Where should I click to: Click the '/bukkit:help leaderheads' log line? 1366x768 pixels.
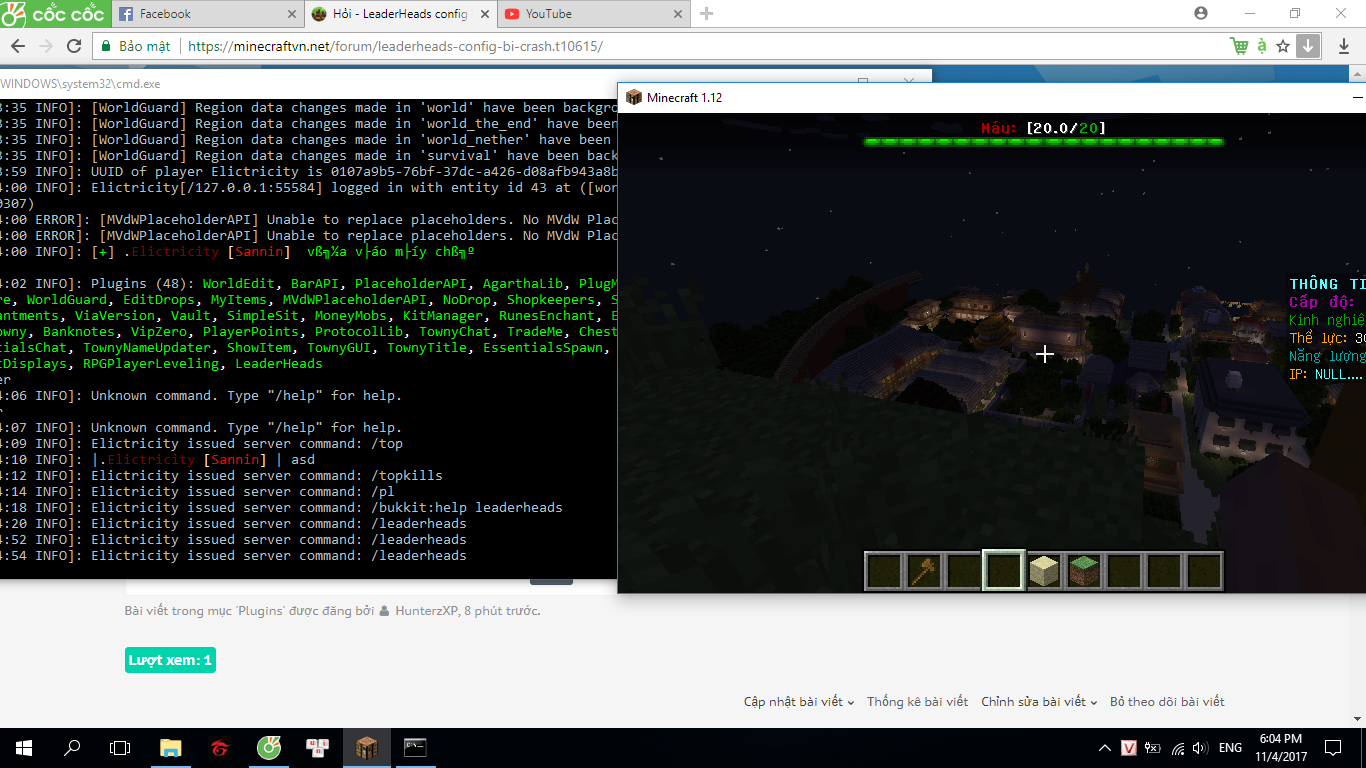click(x=281, y=508)
